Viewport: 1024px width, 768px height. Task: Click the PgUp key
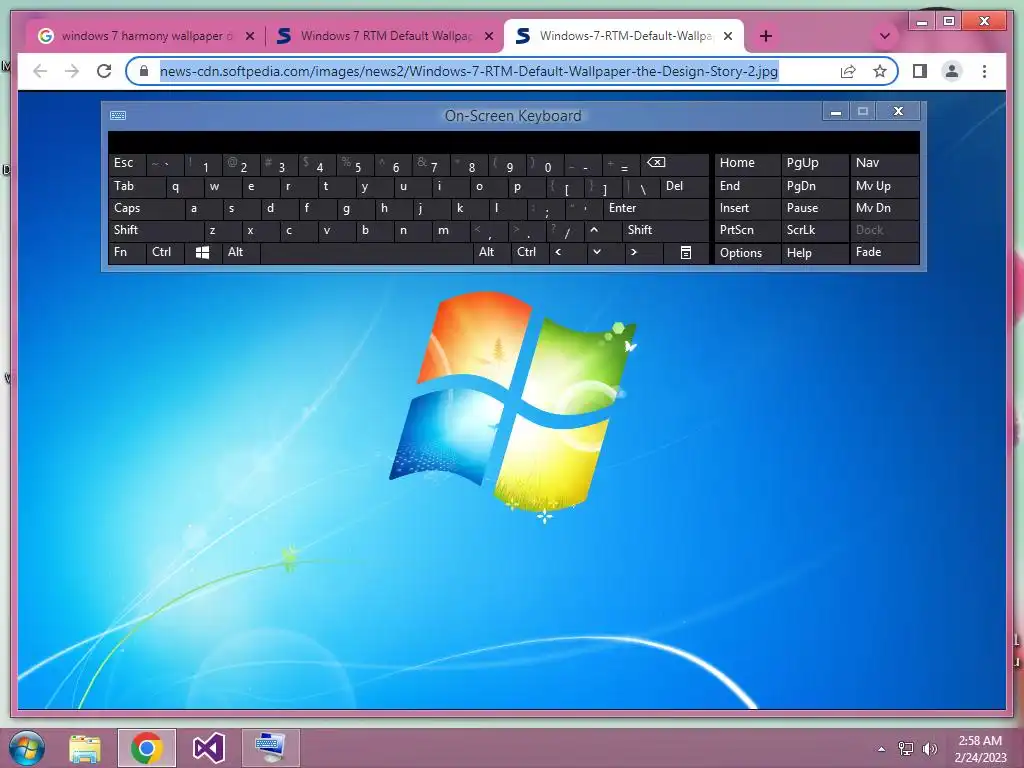tap(815, 164)
